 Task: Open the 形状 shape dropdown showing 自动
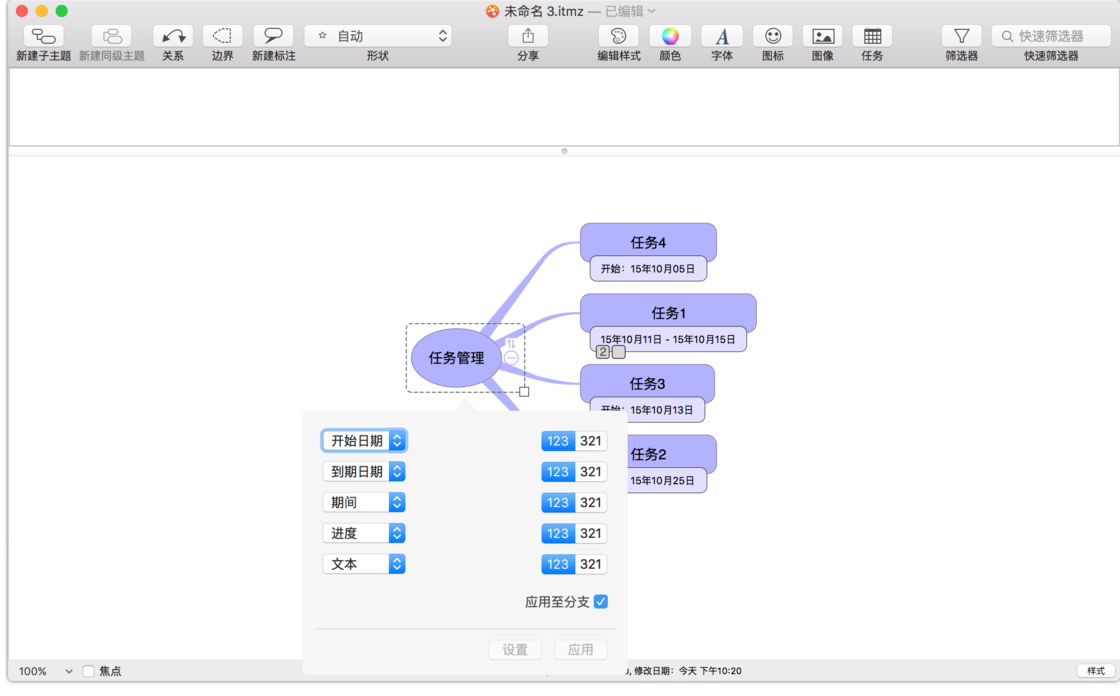379,34
